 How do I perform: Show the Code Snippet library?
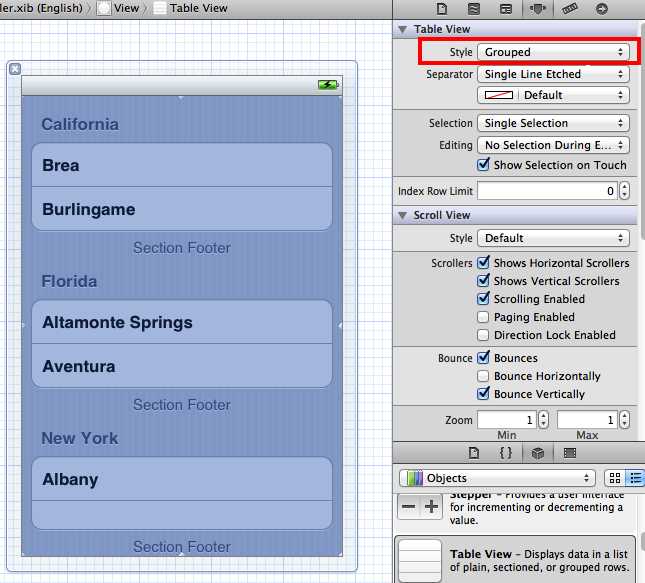pyautogui.click(x=506, y=453)
